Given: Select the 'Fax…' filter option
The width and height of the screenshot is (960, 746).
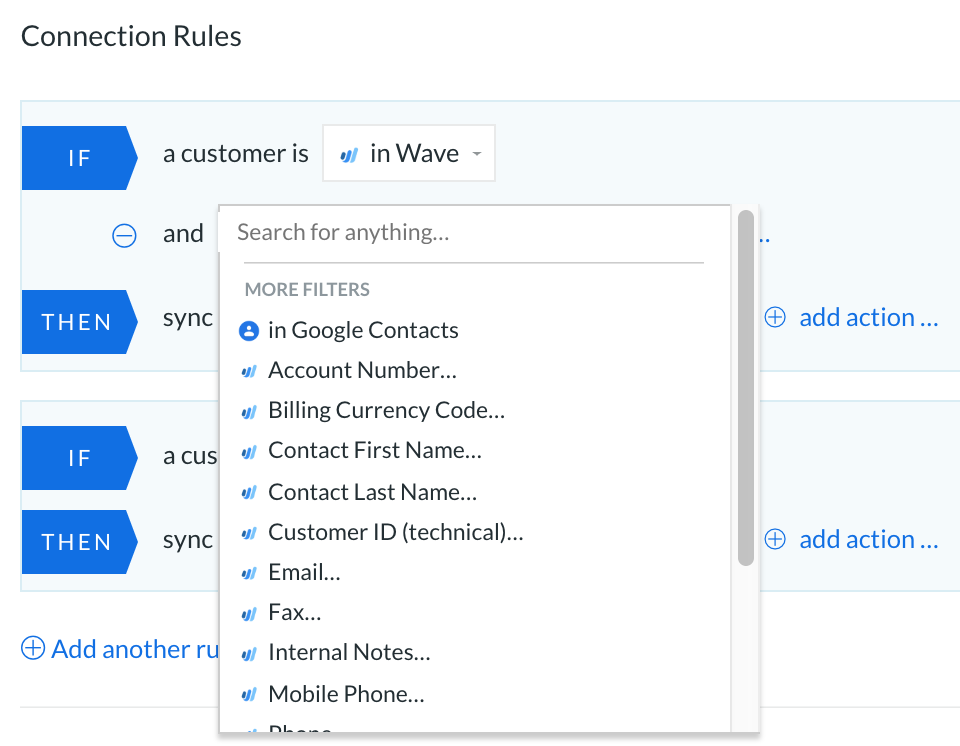Looking at the screenshot, I should (294, 612).
